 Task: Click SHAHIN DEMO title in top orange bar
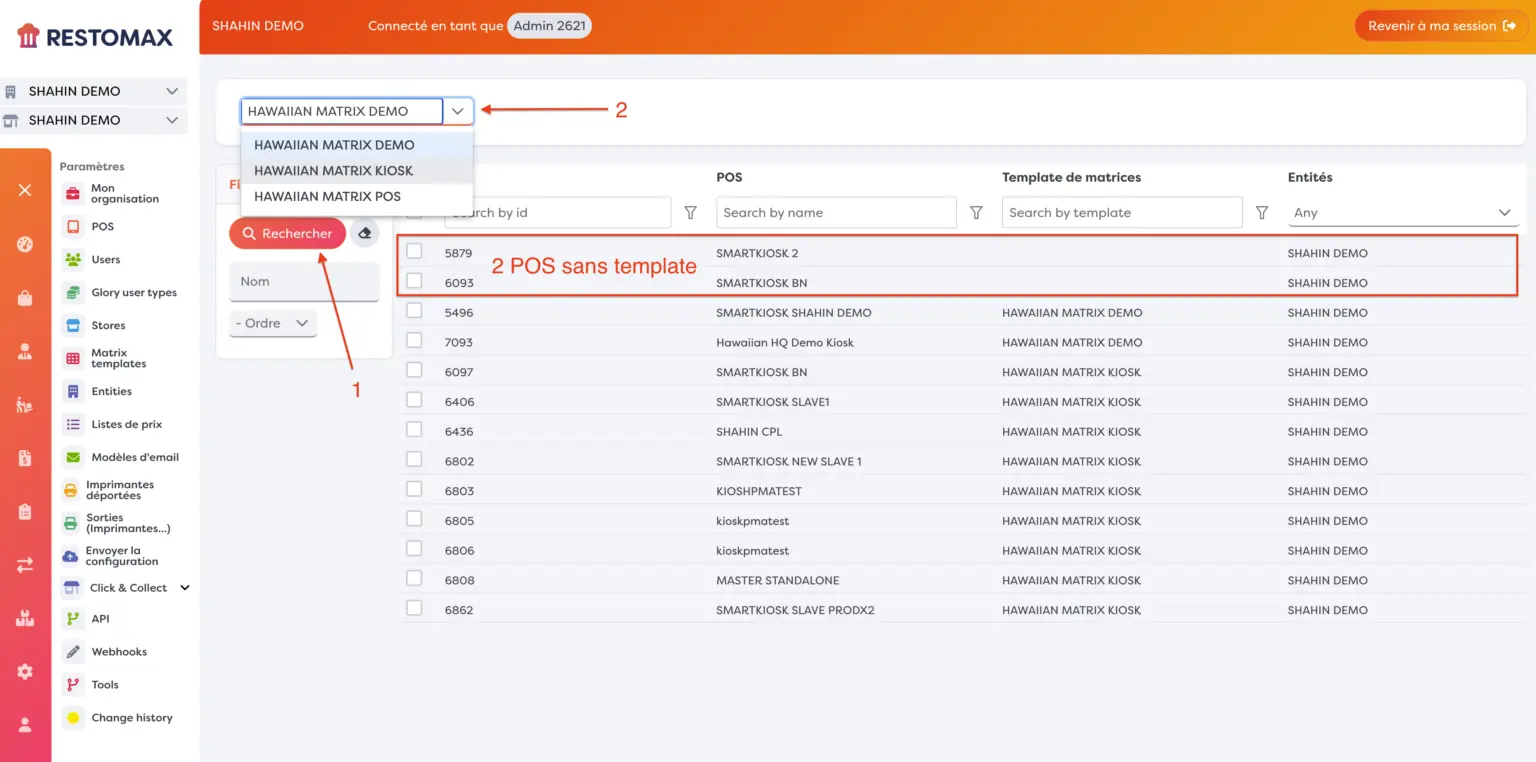tap(258, 26)
